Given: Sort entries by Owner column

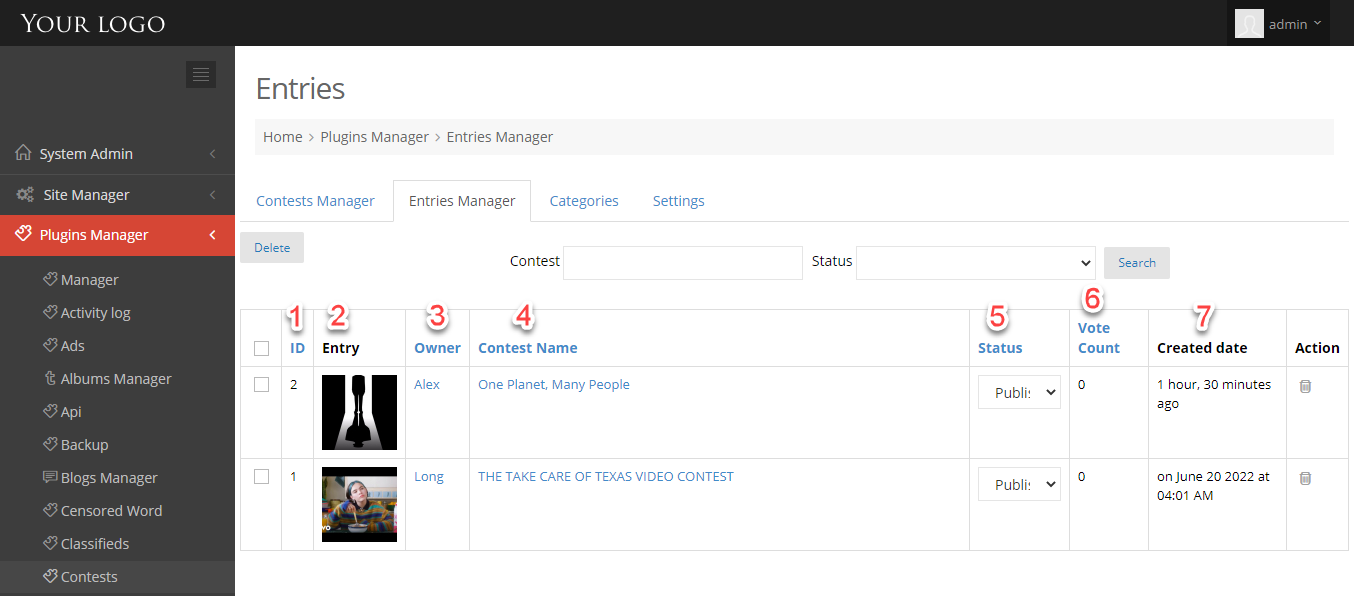Looking at the screenshot, I should point(438,348).
